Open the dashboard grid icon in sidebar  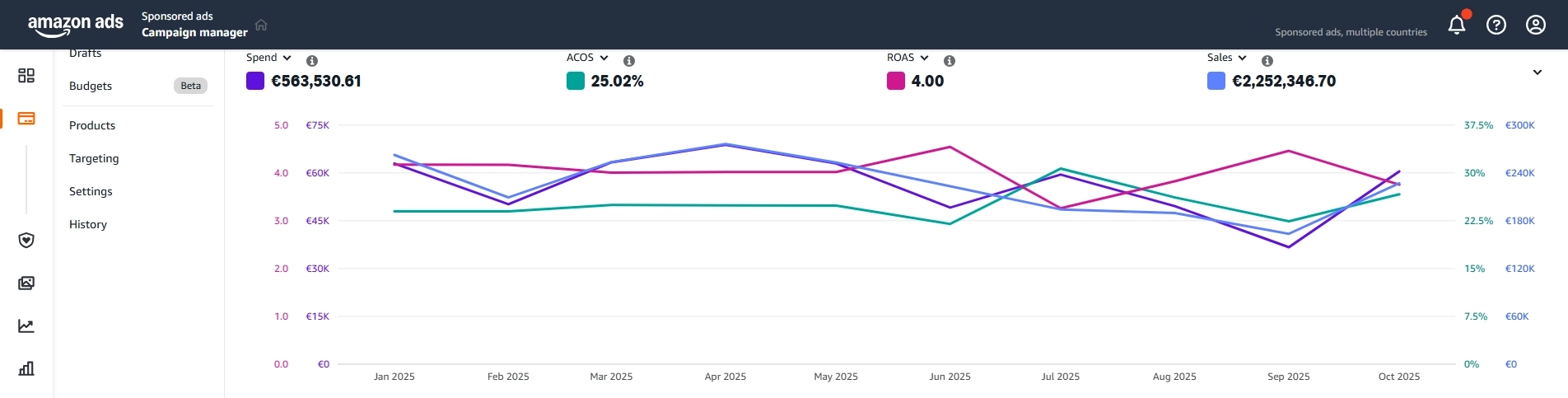(x=26, y=76)
